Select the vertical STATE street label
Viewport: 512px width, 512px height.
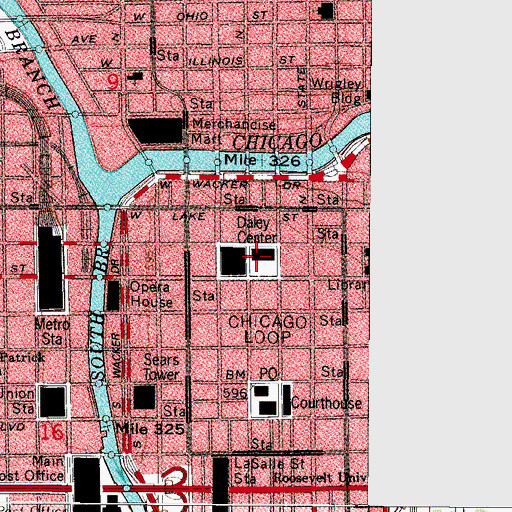[x=302, y=87]
